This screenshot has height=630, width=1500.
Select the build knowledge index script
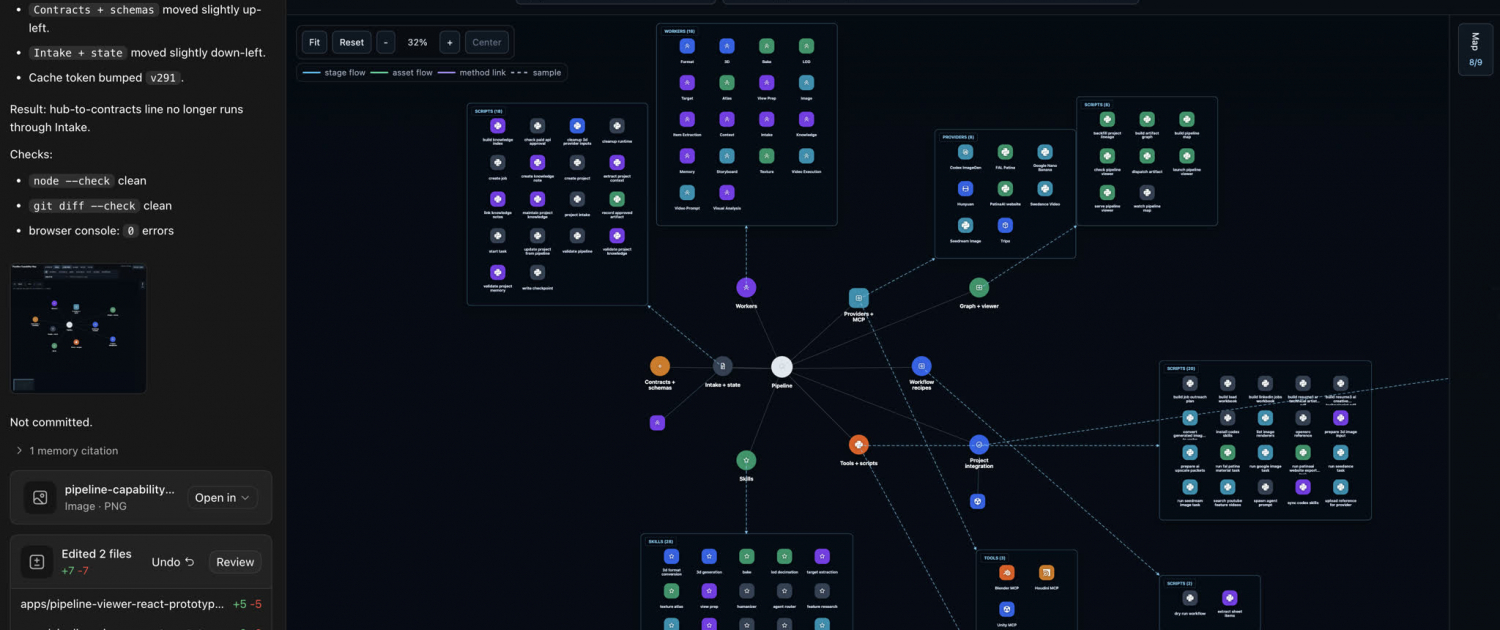[x=497, y=126]
